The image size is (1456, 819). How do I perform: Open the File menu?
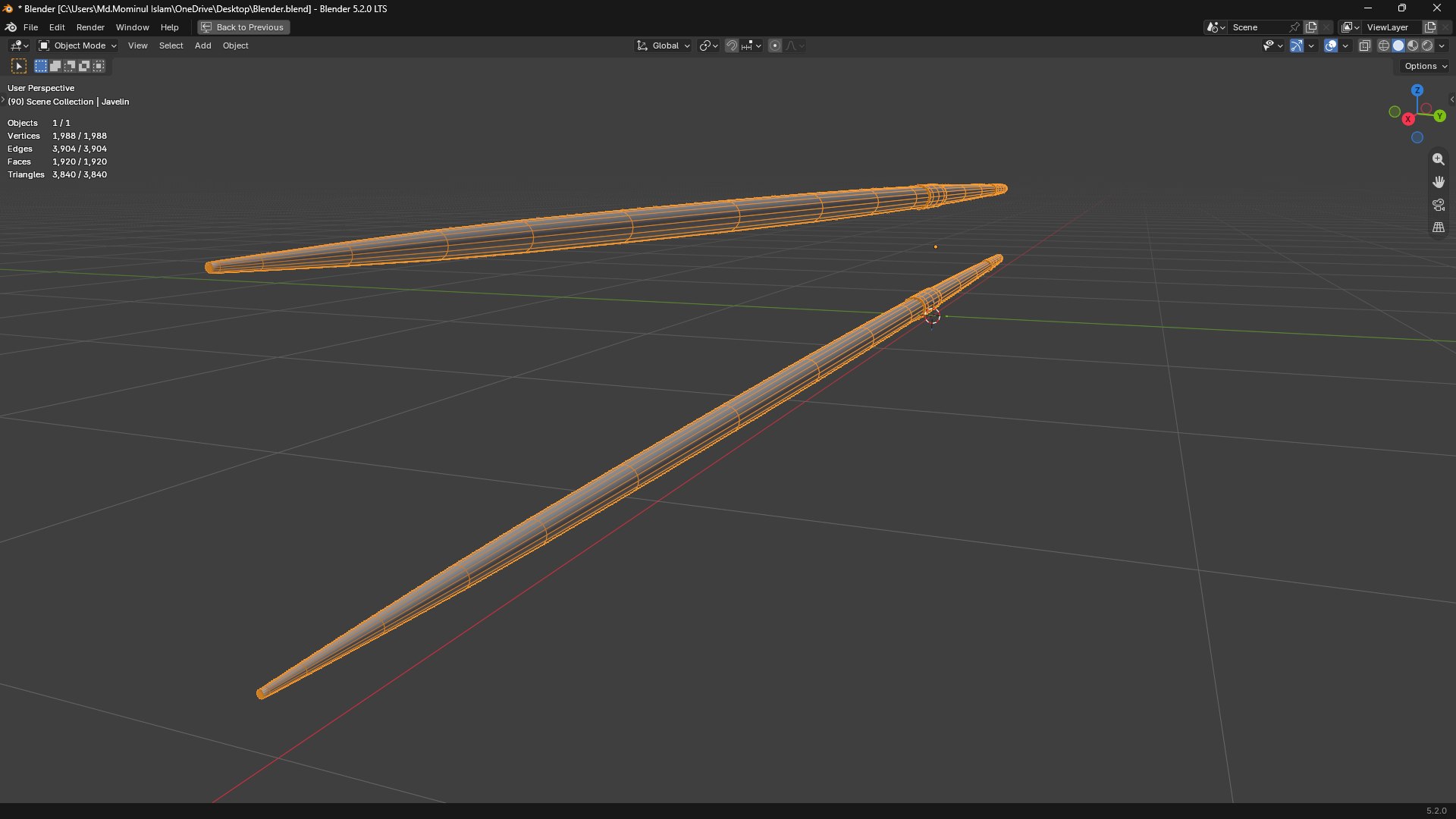point(30,27)
